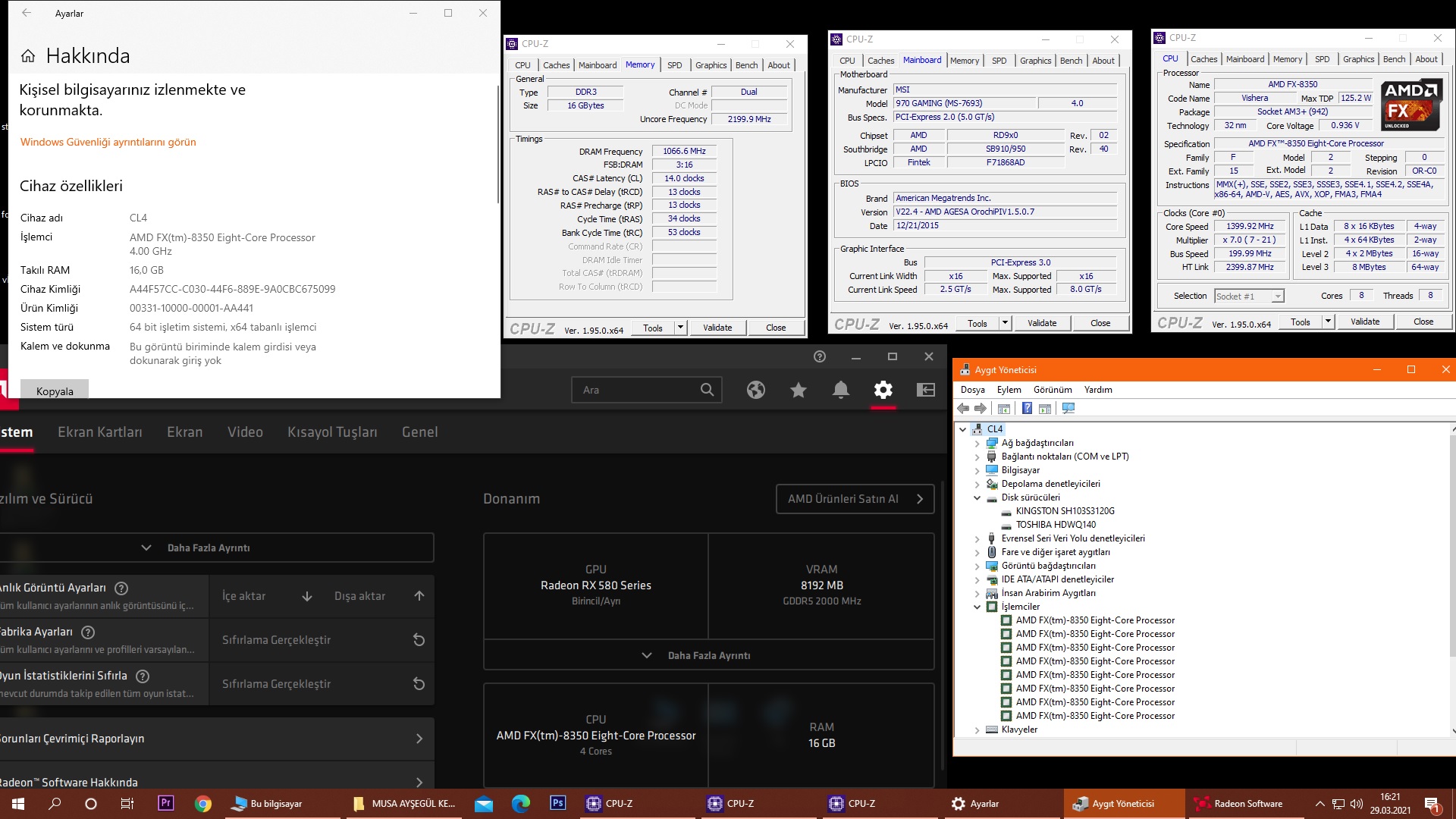Screen dimensions: 1456x819
Task: Open Cortana circle on taskbar
Action: tap(91, 804)
